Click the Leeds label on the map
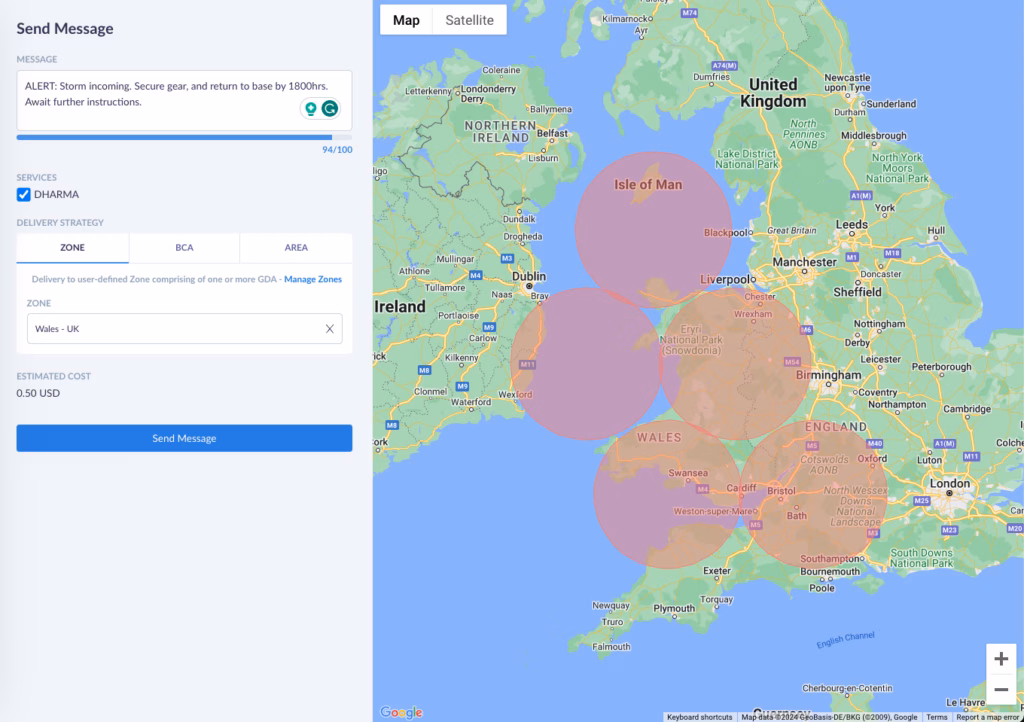This screenshot has width=1024, height=722. [x=852, y=224]
